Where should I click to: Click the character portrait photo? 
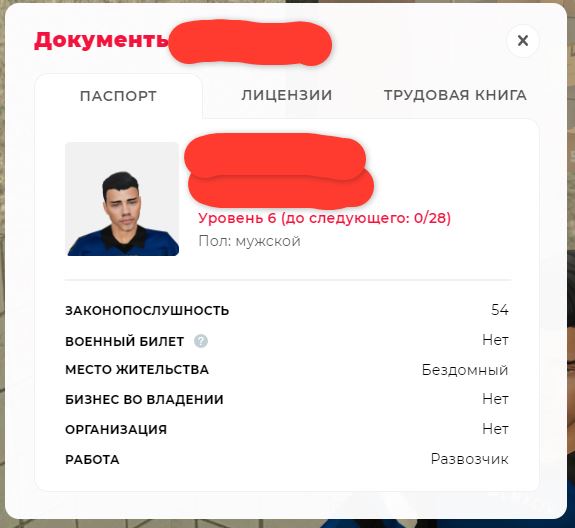coord(122,199)
